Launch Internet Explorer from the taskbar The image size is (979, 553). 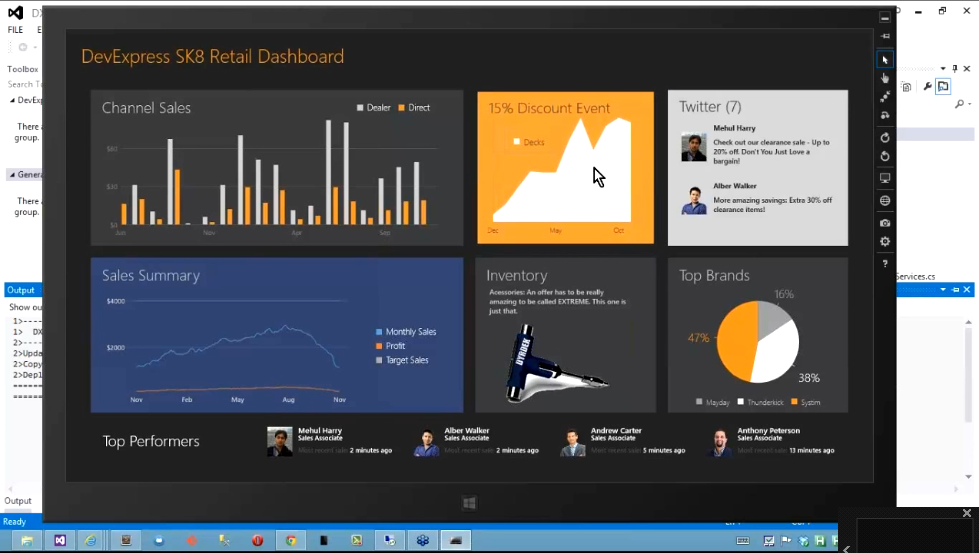[x=91, y=541]
